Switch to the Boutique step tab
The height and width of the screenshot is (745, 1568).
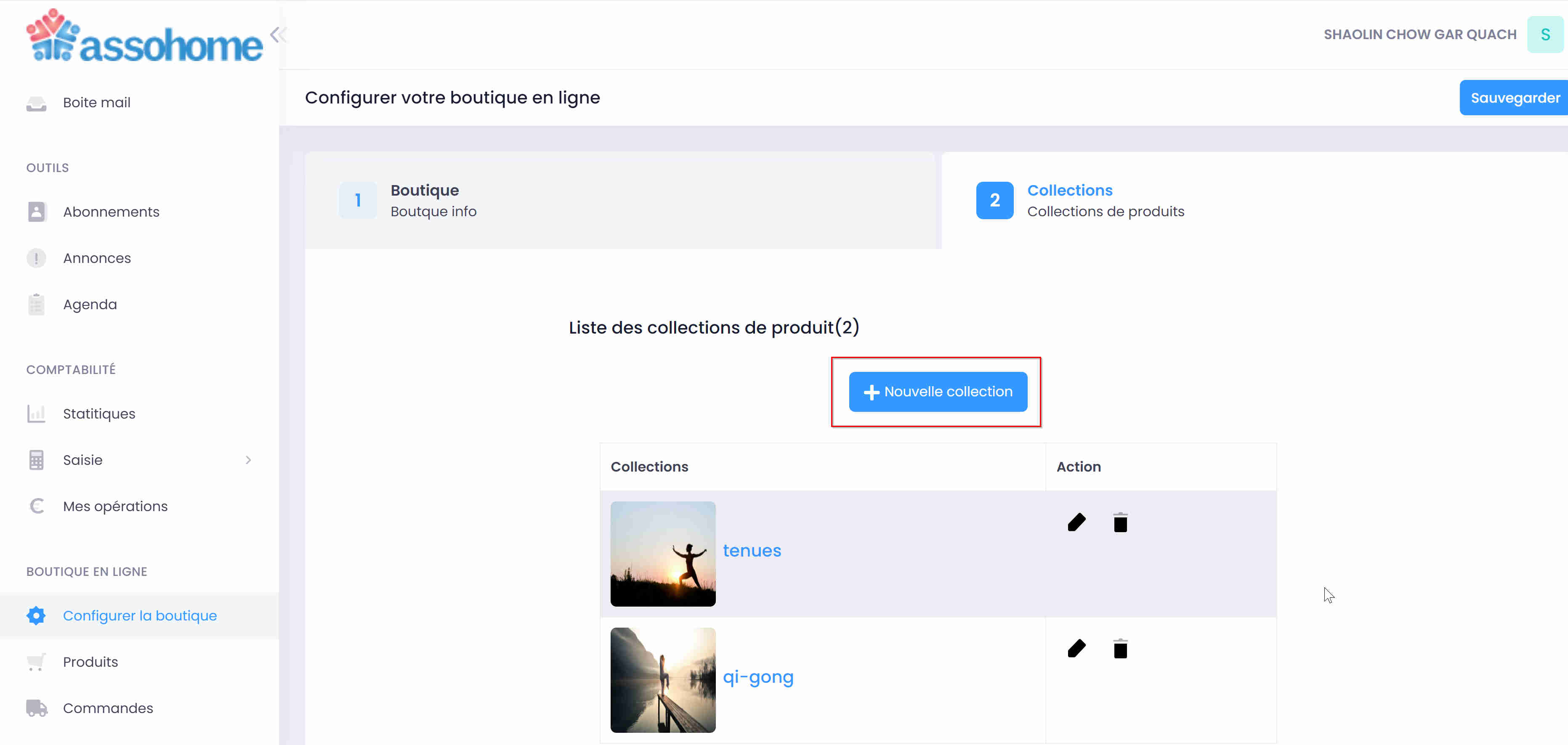(425, 200)
